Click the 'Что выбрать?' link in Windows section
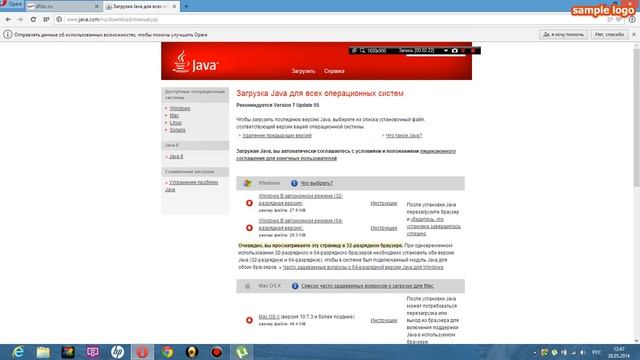 point(316,183)
